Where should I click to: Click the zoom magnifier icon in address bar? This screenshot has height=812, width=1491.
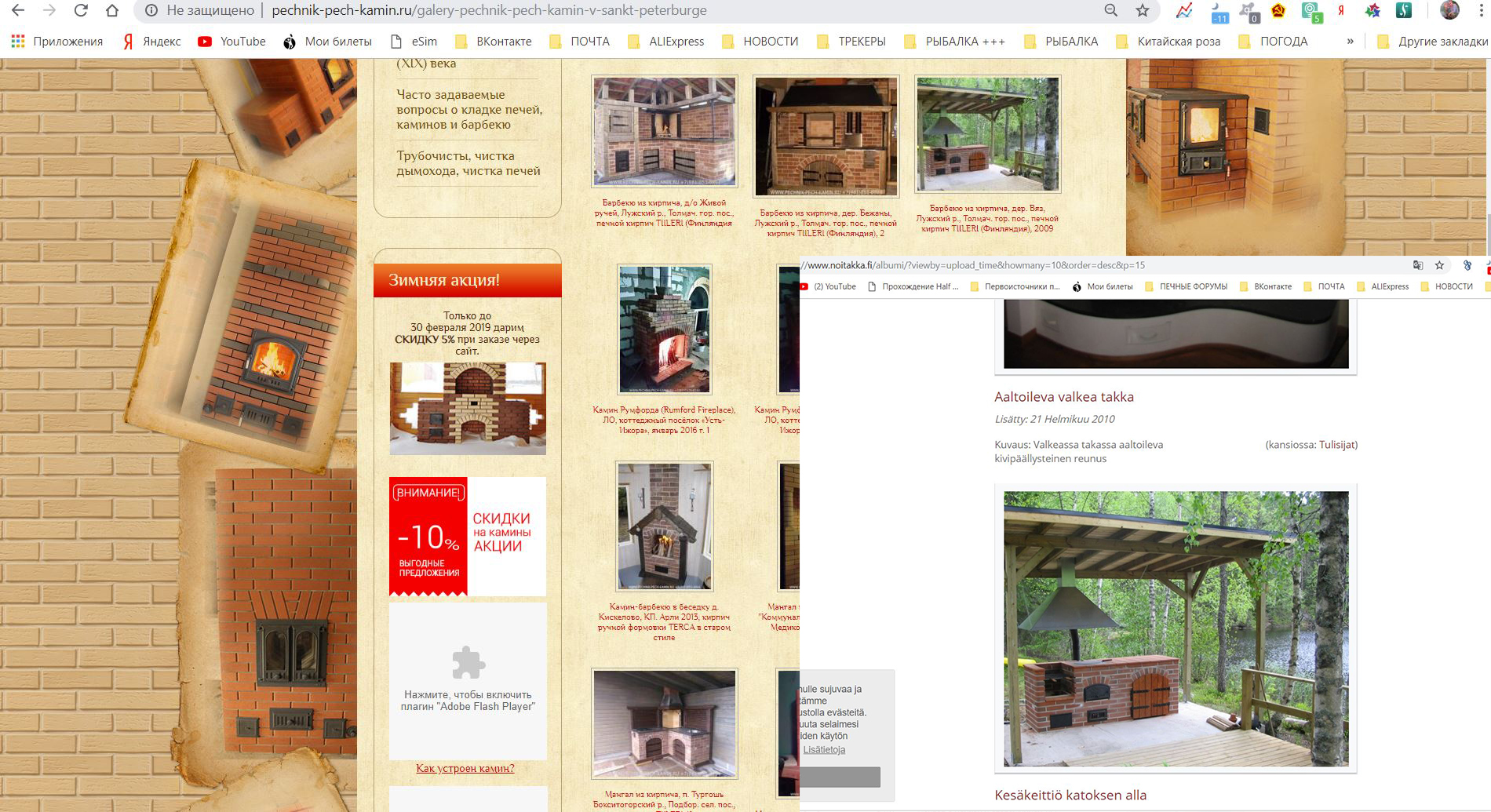pyautogui.click(x=1110, y=10)
